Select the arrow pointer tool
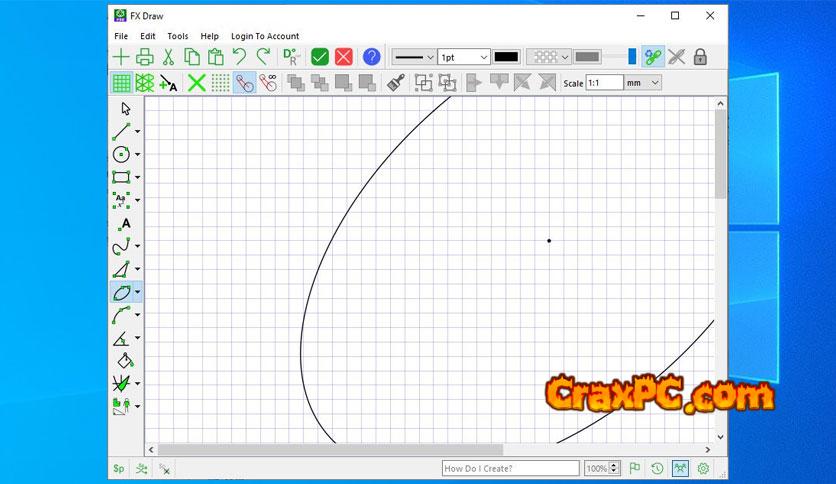This screenshot has width=836, height=484. pos(125,109)
